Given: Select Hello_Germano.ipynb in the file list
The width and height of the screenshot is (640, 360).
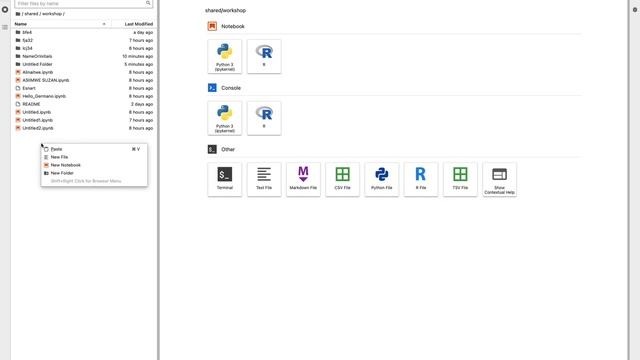Looking at the screenshot, I should click(84, 96).
